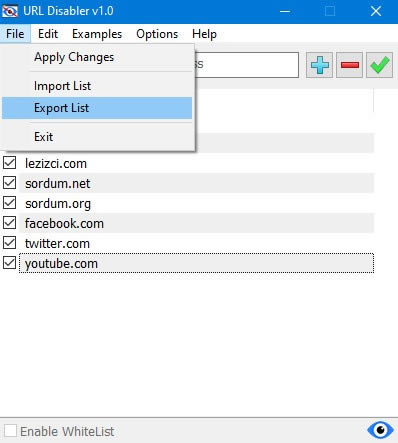Toggle the sordum.org checkbox
Screen dimensions: 398x443
point(10,203)
